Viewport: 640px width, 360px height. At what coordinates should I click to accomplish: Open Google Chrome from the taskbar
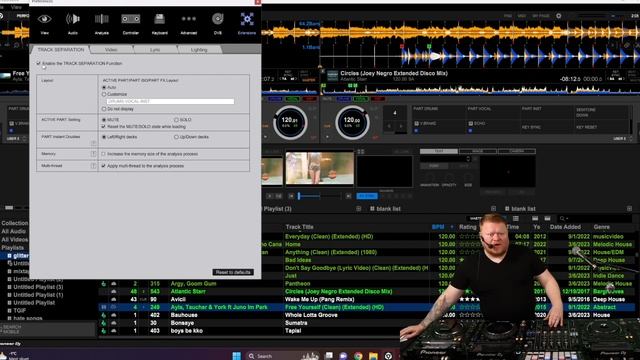pyautogui.click(x=358, y=356)
